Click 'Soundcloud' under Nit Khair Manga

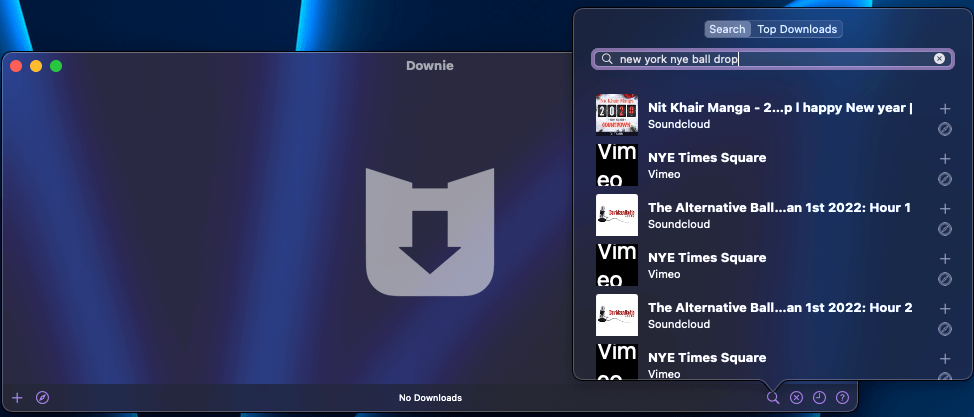tap(679, 124)
